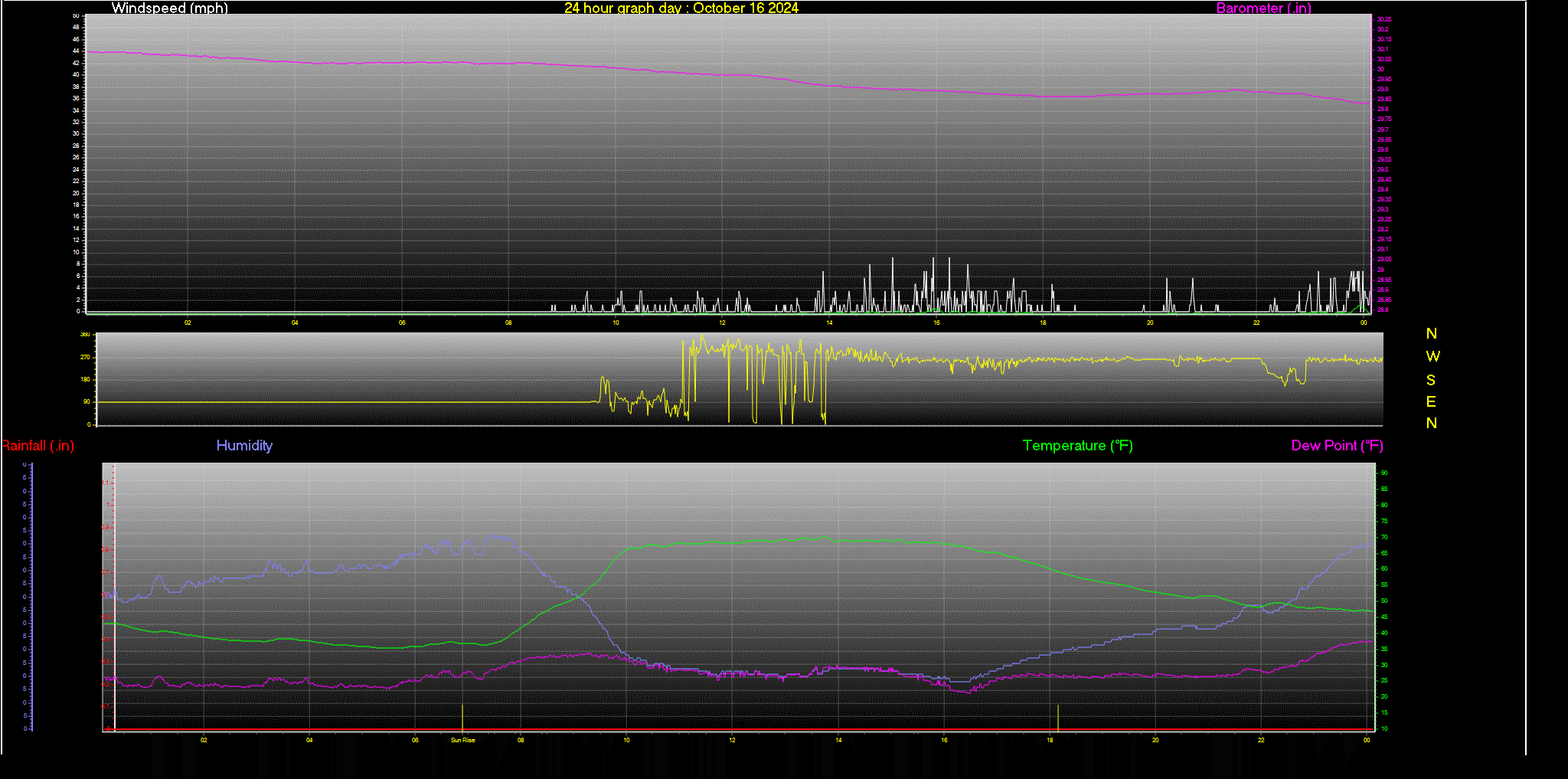The width and height of the screenshot is (1568, 779).
Task: Click the "Barometer (.in)" legend label
Action: [x=1263, y=8]
